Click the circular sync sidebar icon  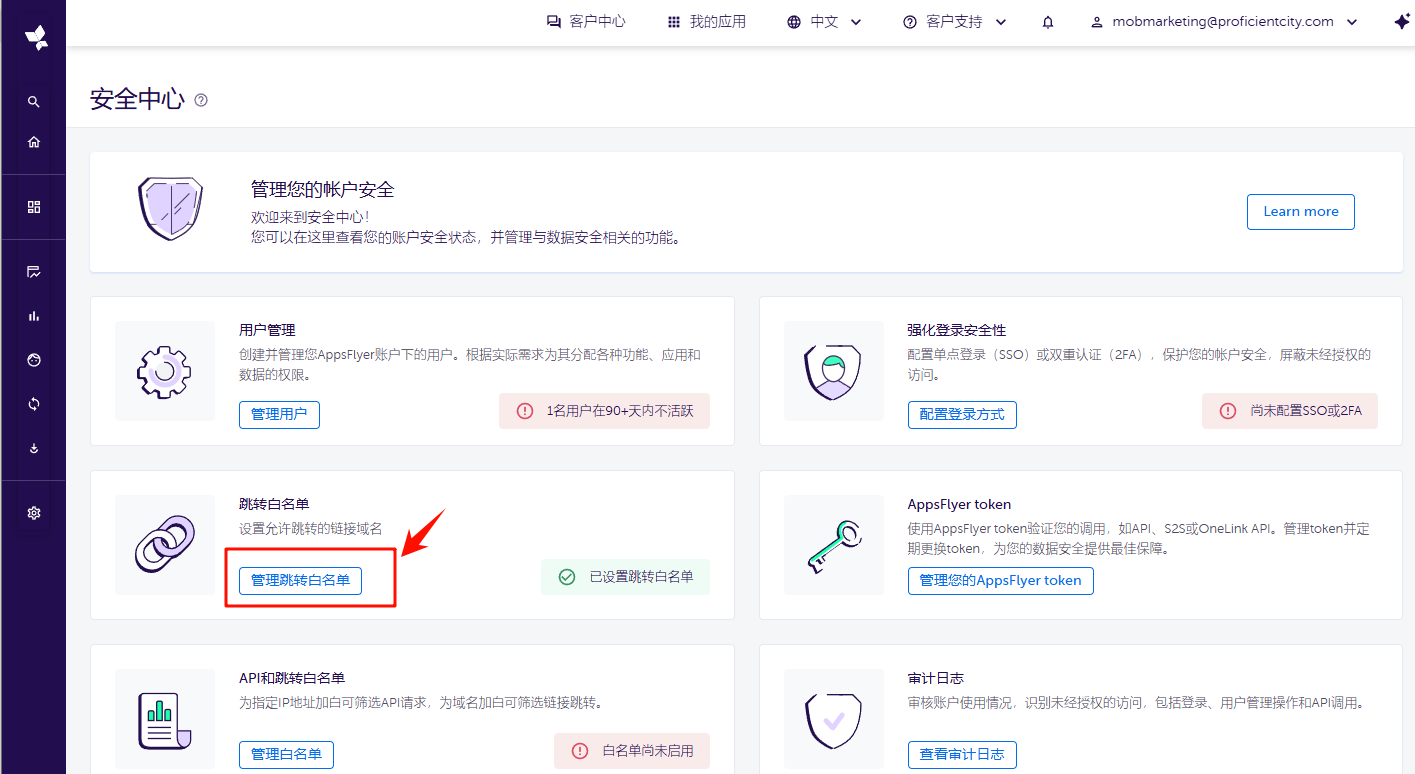point(33,404)
